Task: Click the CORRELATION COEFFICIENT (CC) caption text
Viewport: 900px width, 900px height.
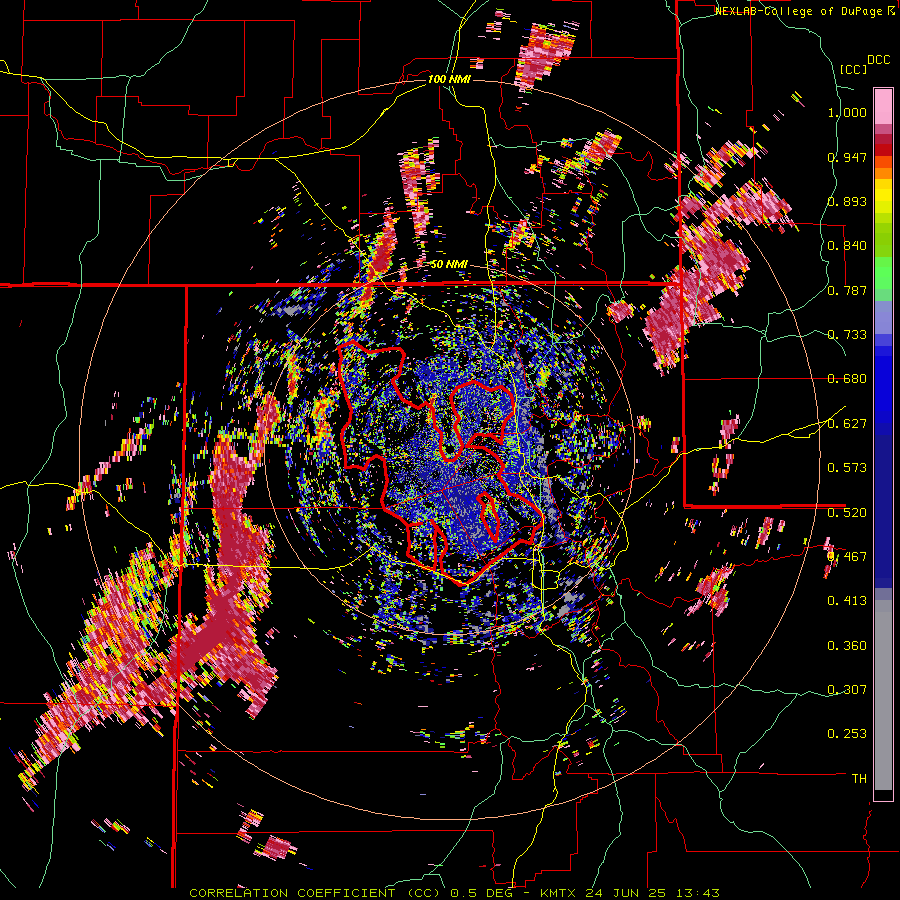Action: coord(315,893)
